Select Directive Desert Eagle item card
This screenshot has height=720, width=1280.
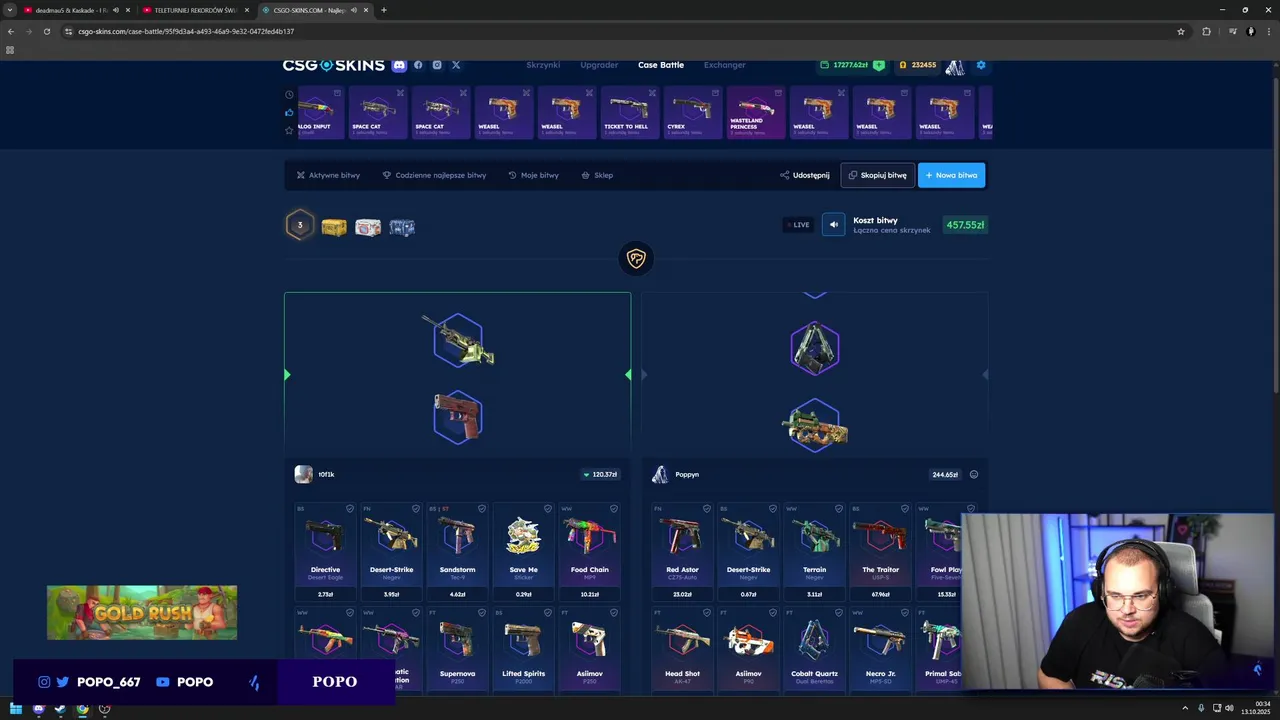coord(325,552)
